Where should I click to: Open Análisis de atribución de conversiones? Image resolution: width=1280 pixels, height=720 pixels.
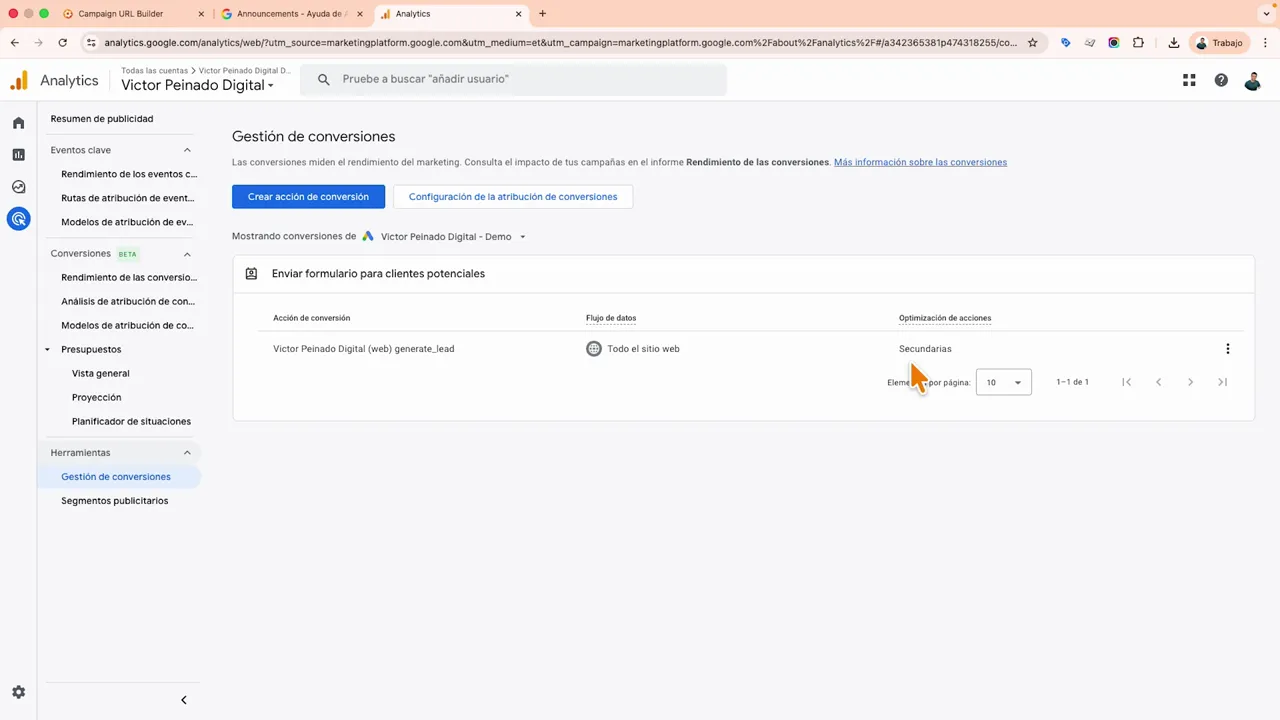pyautogui.click(x=128, y=301)
